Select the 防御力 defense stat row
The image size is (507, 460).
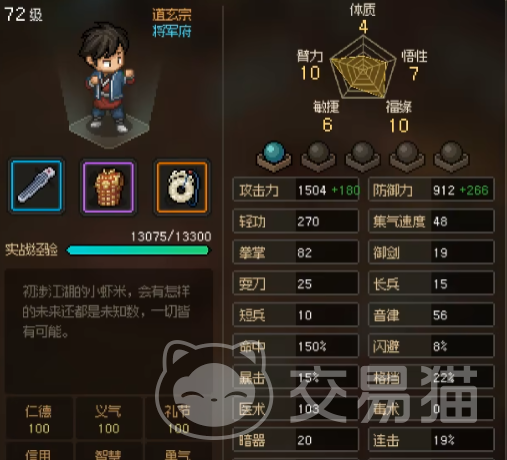(431, 190)
